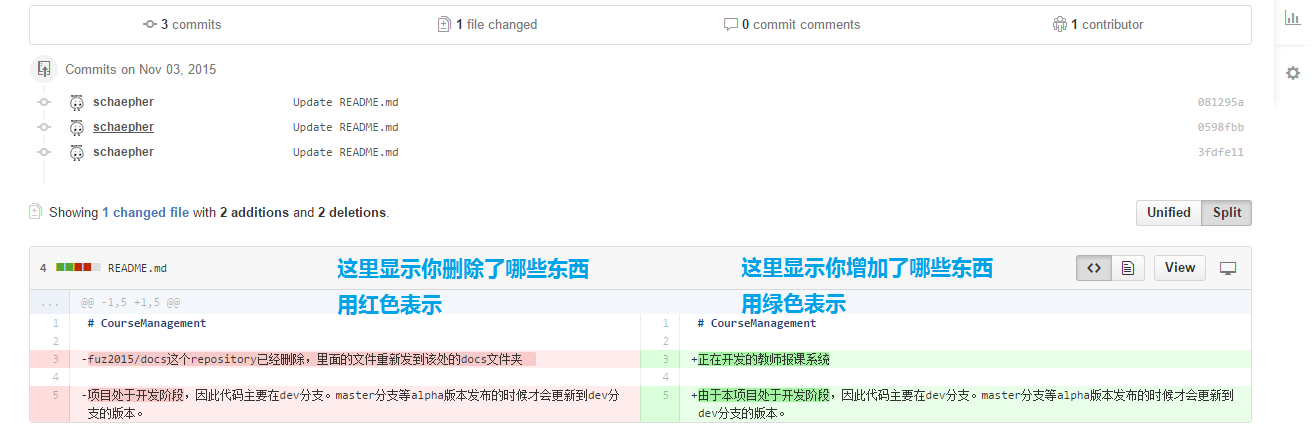Switch diff to Unified view
Image resolution: width=1313 pixels, height=434 pixels.
point(1168,213)
